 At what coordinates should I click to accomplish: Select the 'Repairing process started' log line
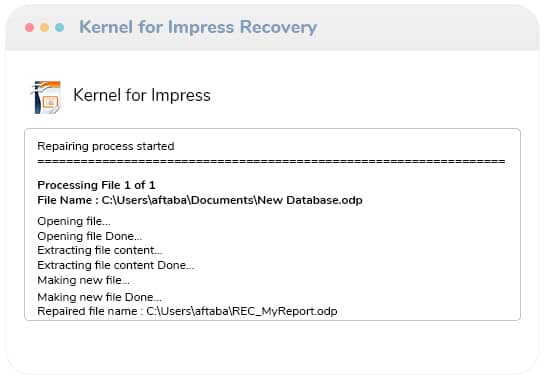click(106, 146)
